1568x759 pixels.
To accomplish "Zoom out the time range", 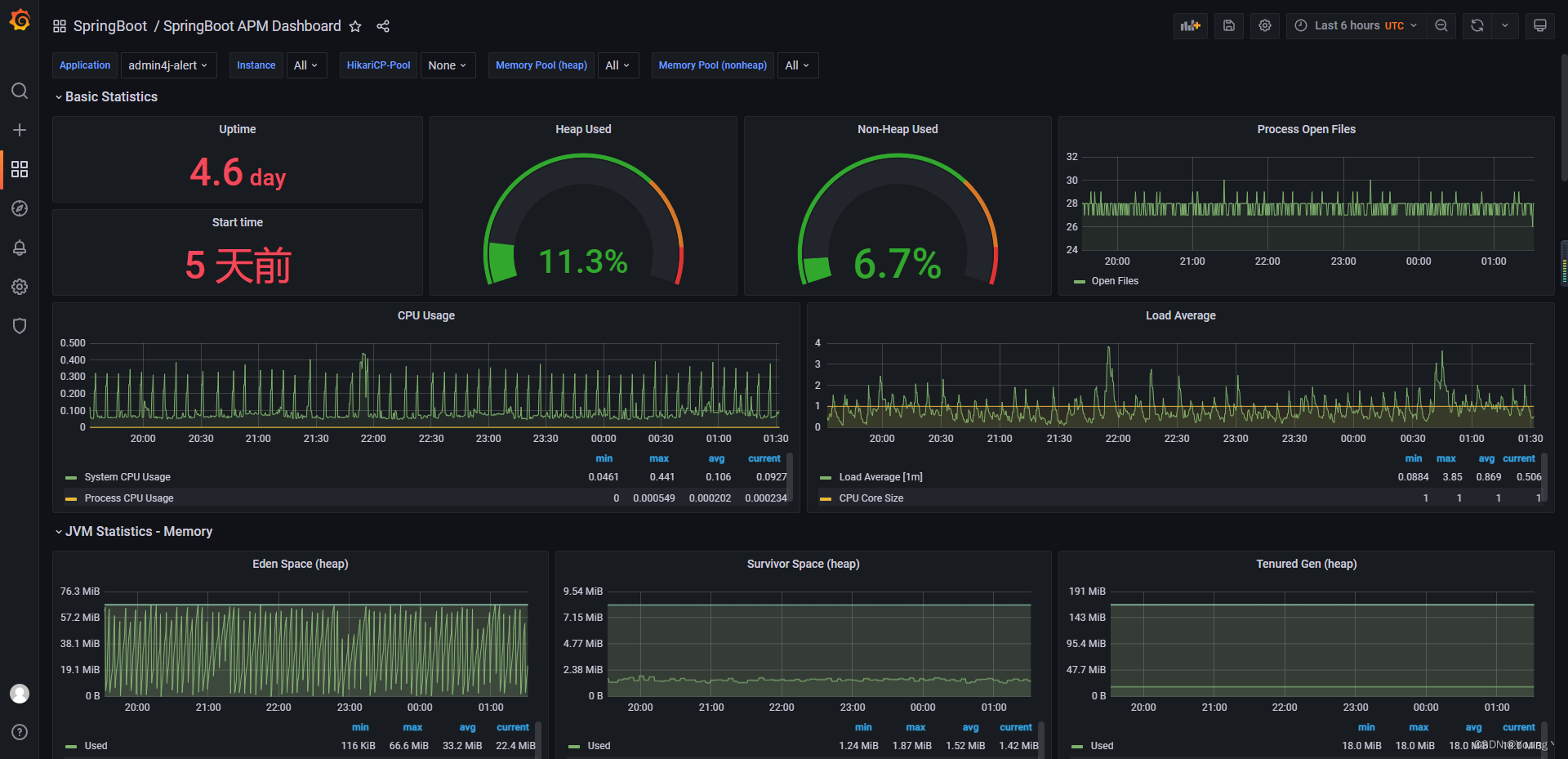I will click(x=1441, y=25).
